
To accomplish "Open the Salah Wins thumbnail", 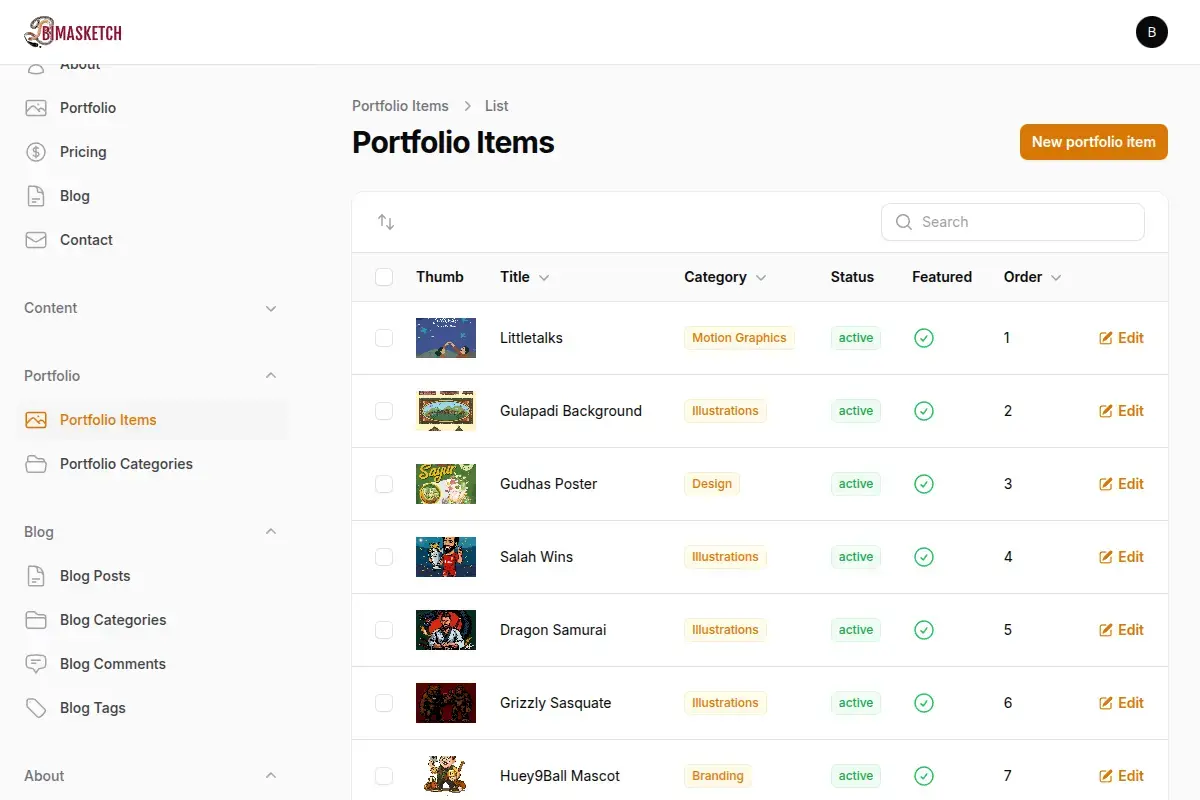I will tap(446, 557).
